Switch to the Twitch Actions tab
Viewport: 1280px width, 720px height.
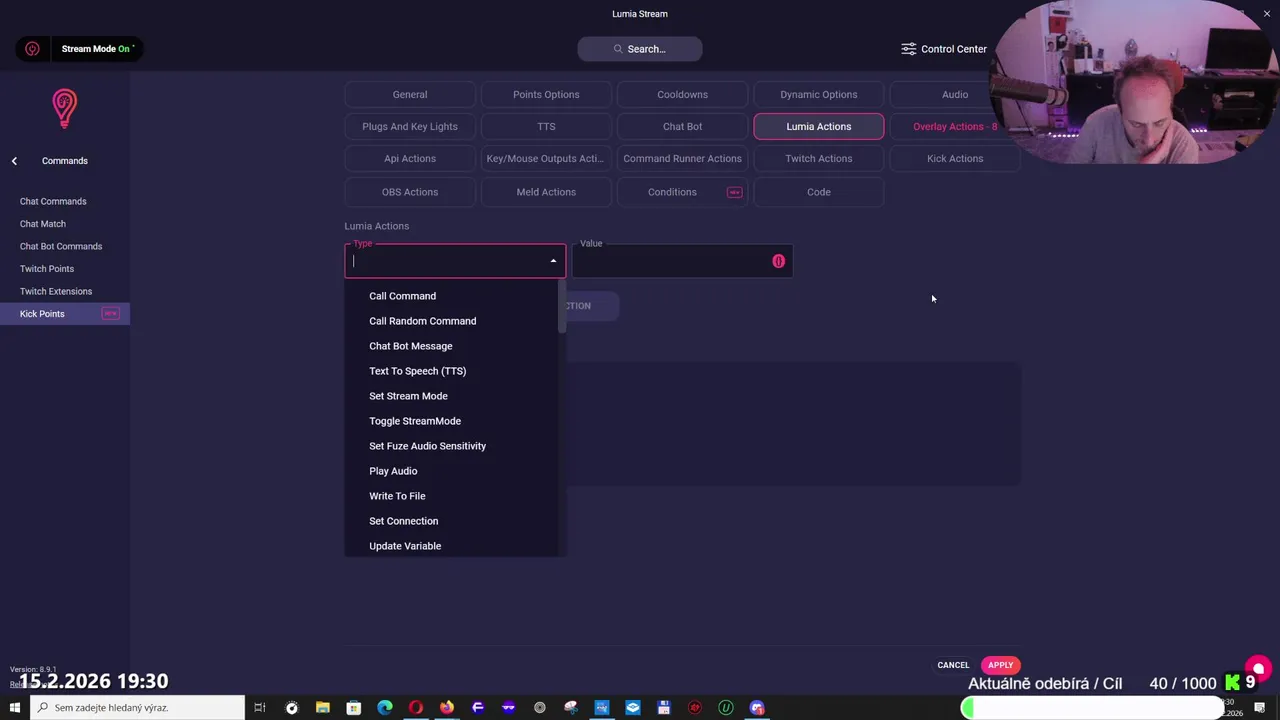pos(819,158)
